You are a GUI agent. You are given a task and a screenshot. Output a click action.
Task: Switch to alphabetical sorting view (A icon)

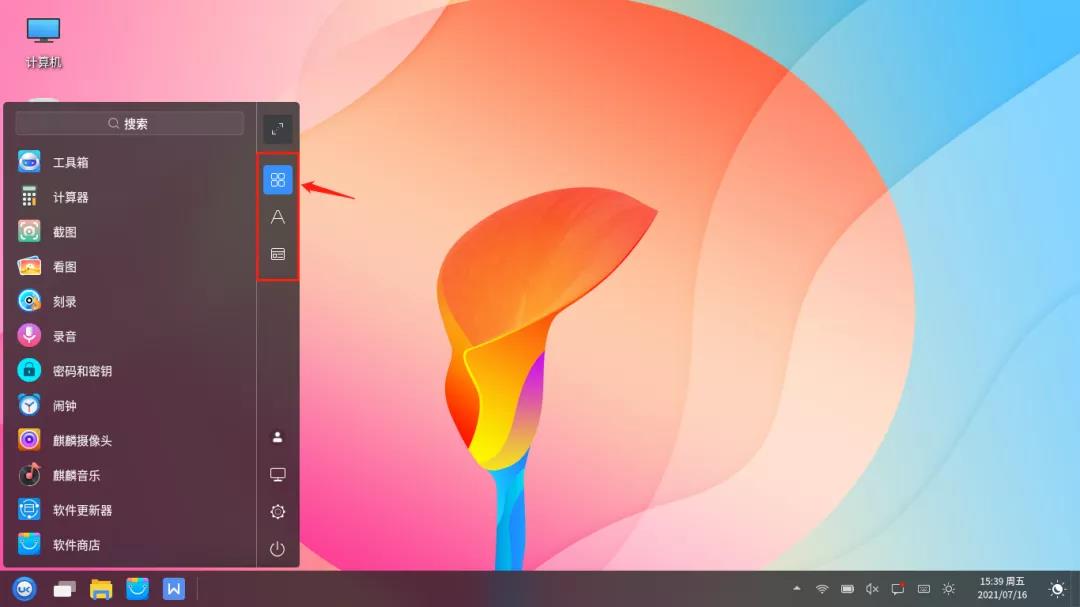tap(278, 217)
